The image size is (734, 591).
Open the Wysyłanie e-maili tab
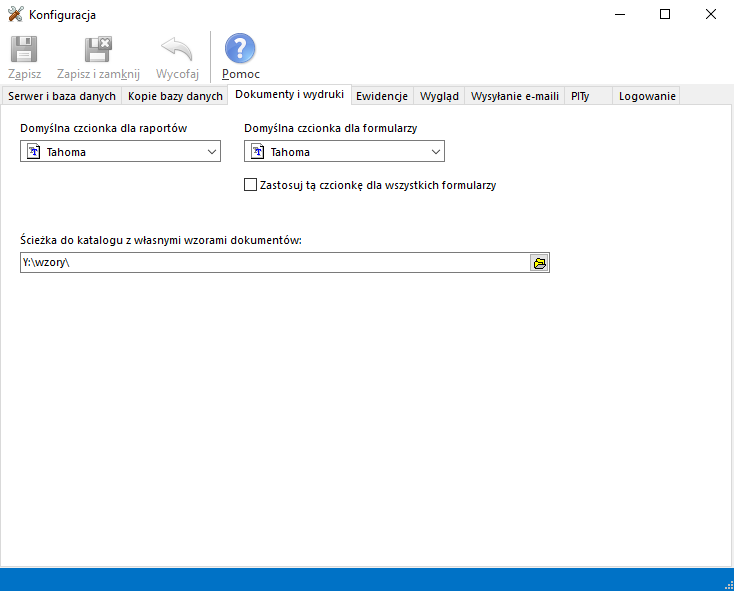[514, 96]
